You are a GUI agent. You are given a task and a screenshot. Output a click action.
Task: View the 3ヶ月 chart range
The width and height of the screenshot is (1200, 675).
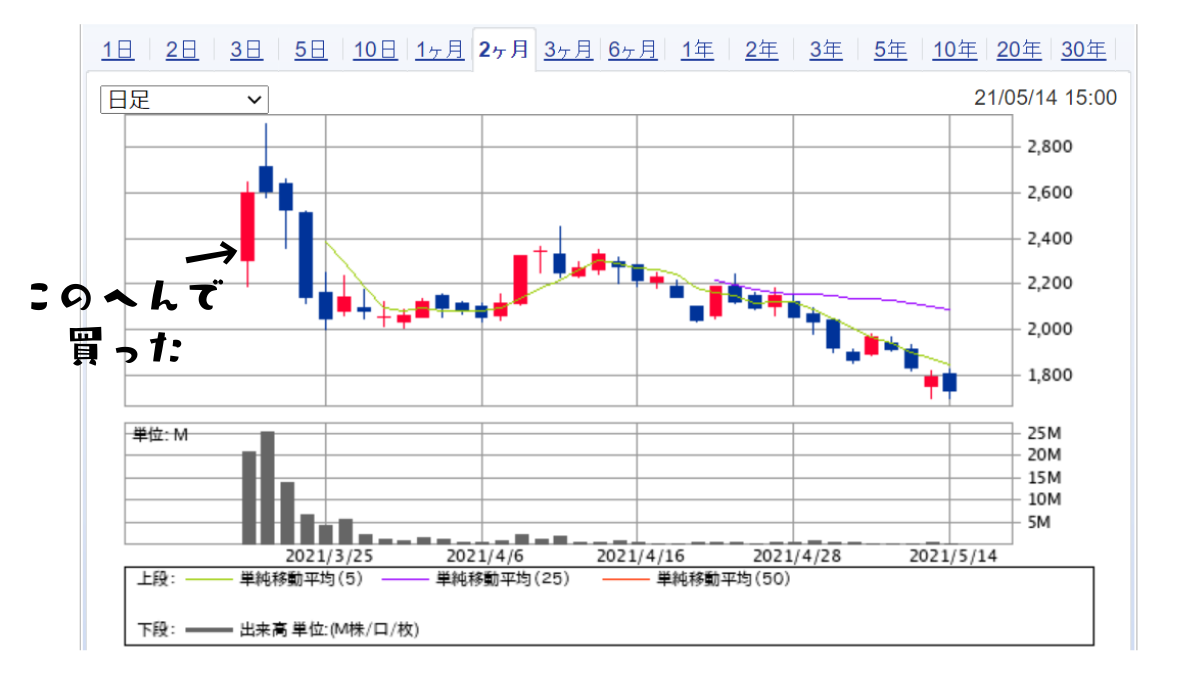click(568, 49)
